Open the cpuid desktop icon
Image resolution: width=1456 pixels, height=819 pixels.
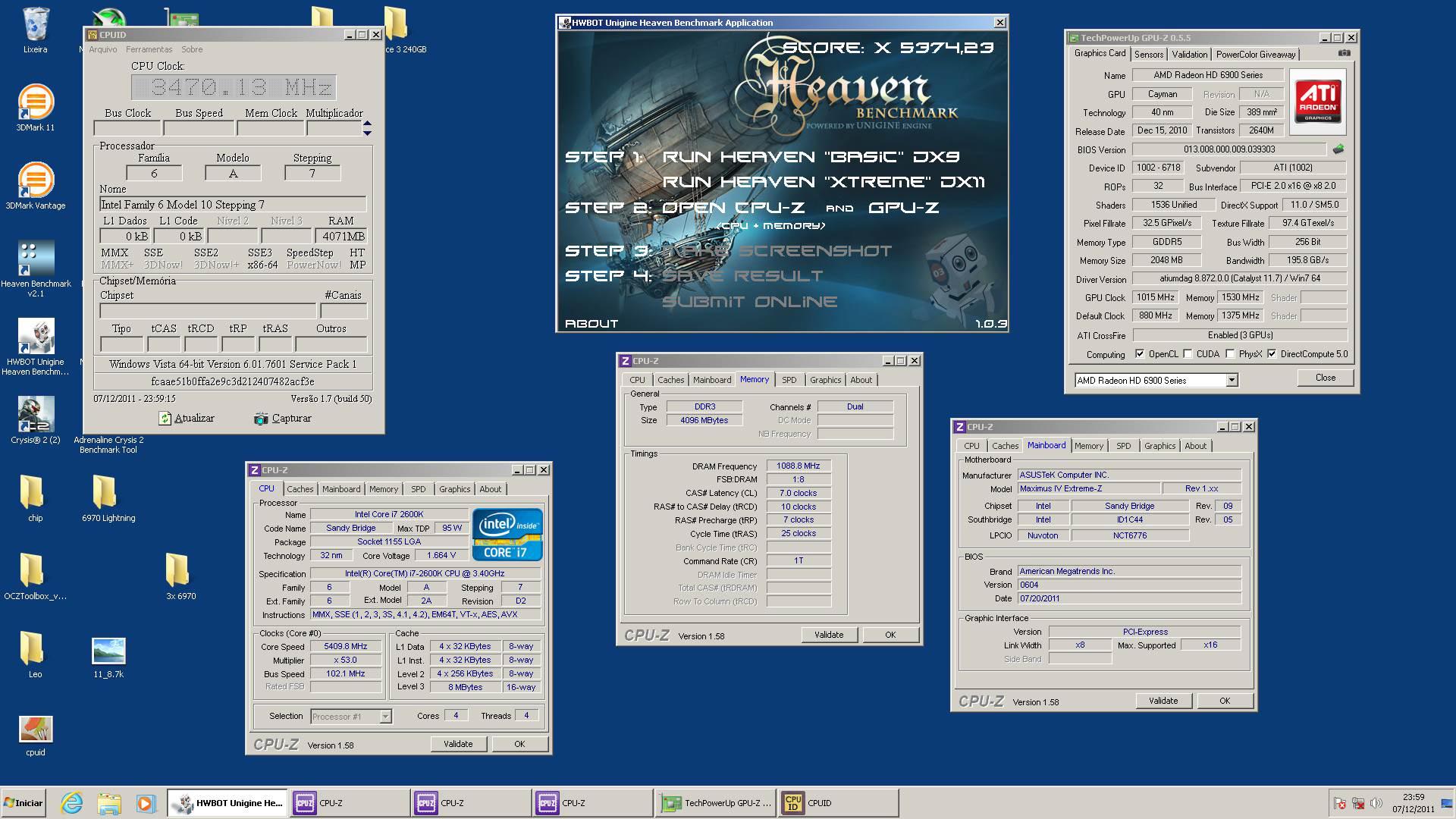click(x=36, y=736)
